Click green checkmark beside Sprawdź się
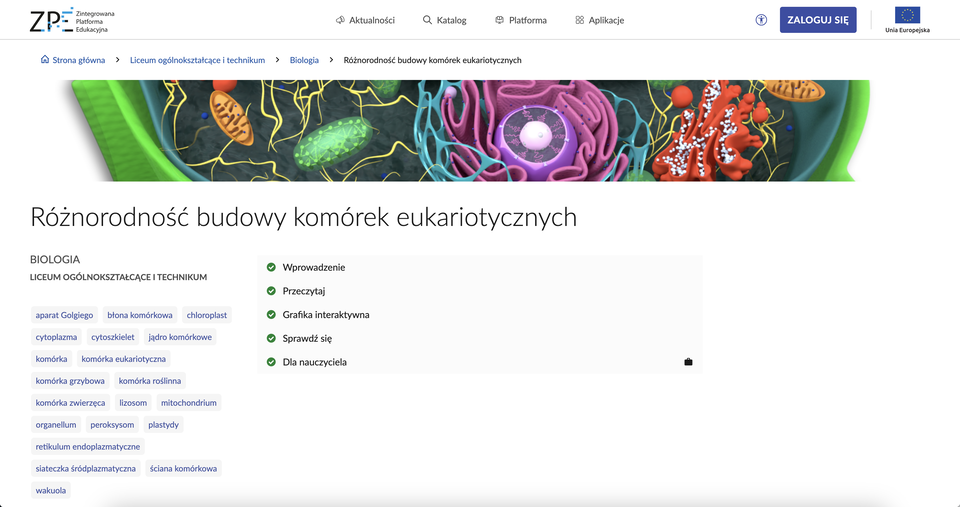960x507 pixels. (271, 338)
